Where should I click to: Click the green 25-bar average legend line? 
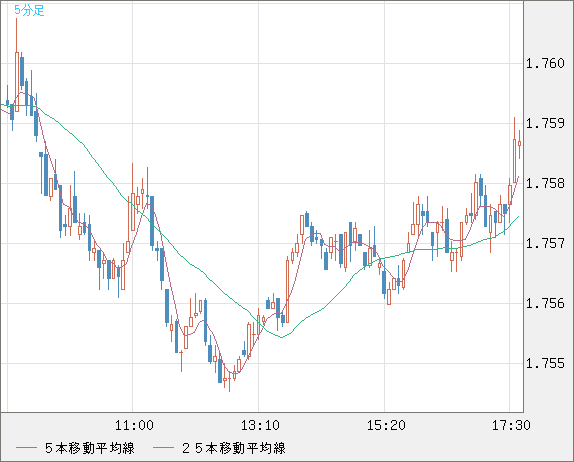163,448
